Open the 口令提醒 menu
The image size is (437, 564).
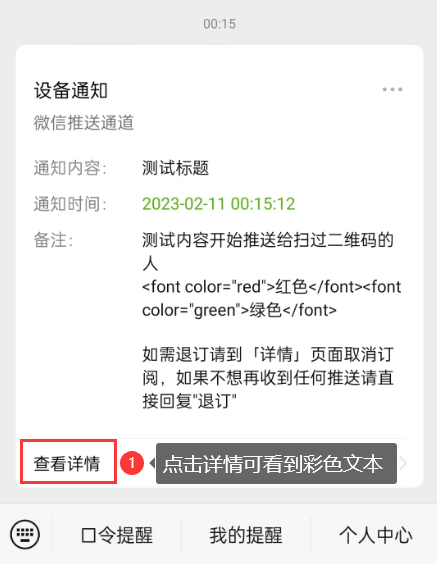click(x=117, y=535)
